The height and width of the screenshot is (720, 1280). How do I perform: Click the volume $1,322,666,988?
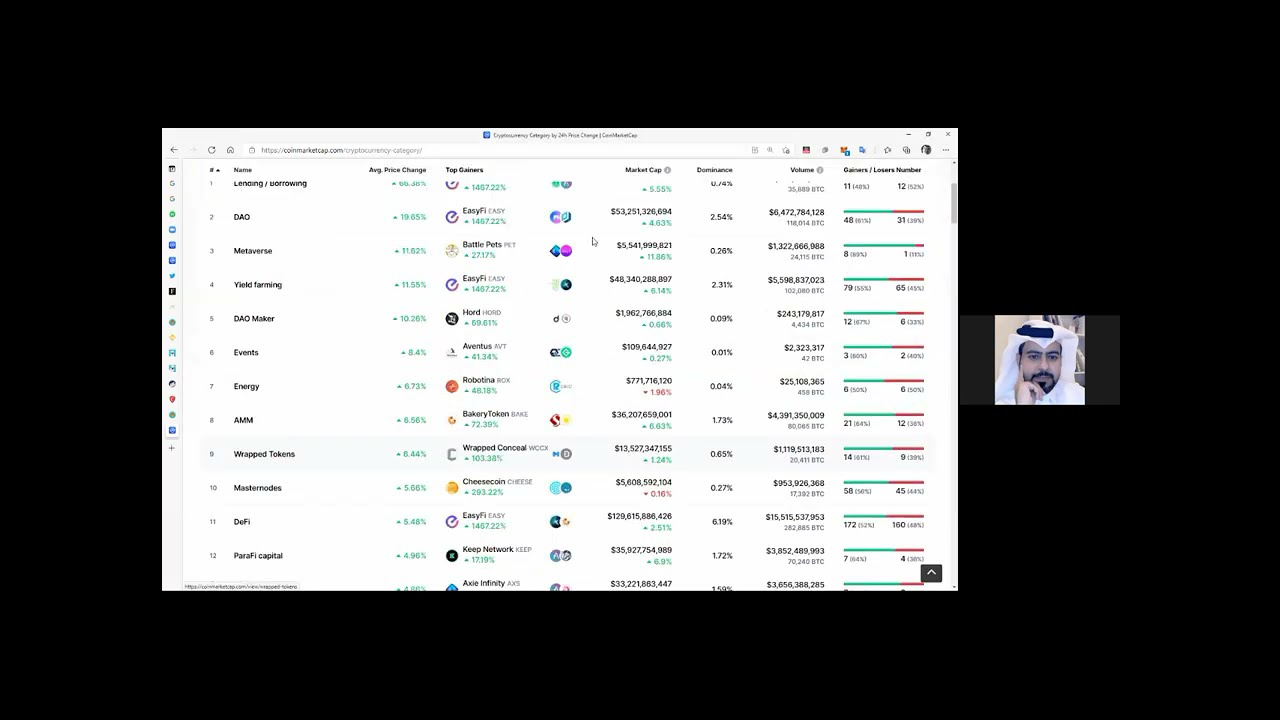pyautogui.click(x=796, y=246)
